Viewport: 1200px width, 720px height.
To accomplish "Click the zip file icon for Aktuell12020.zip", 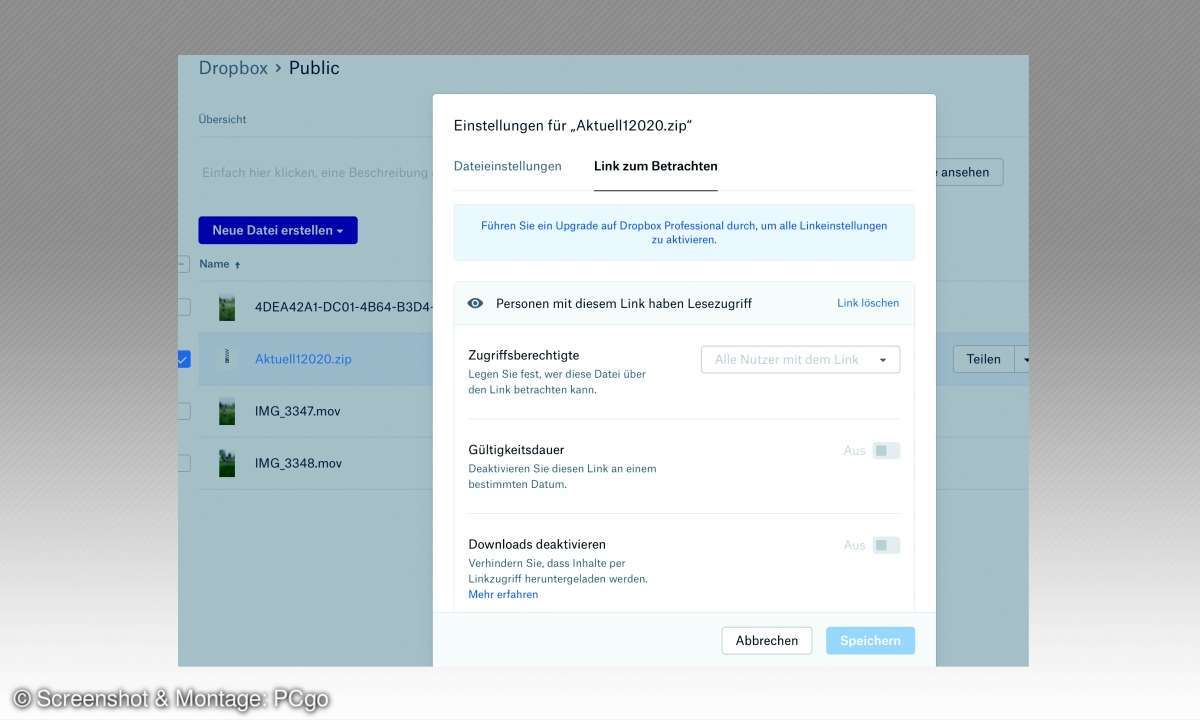I will (227, 359).
